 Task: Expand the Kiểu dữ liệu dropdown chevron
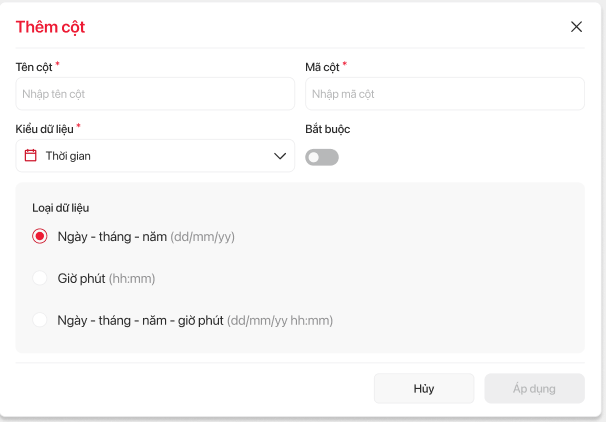tap(280, 156)
